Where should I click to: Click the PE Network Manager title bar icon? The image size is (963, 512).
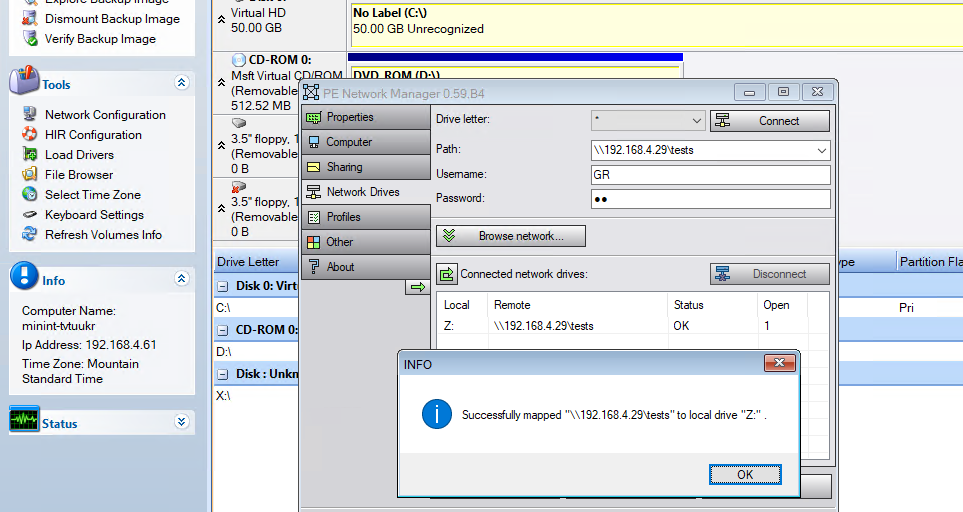(x=311, y=93)
